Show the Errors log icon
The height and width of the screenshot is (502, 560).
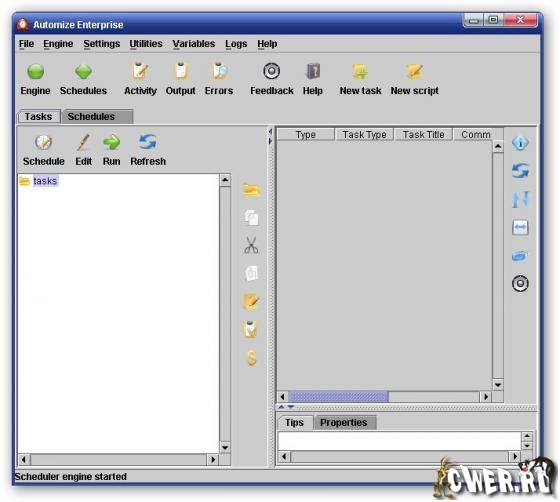[219, 71]
